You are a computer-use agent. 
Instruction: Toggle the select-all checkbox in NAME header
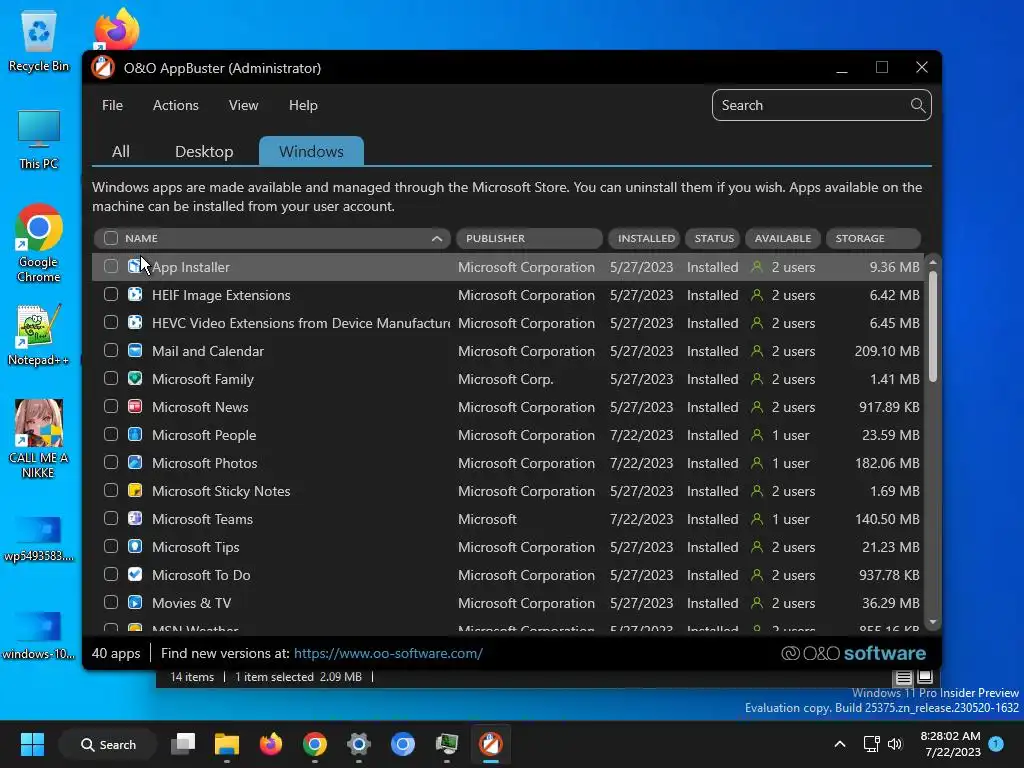(x=111, y=238)
